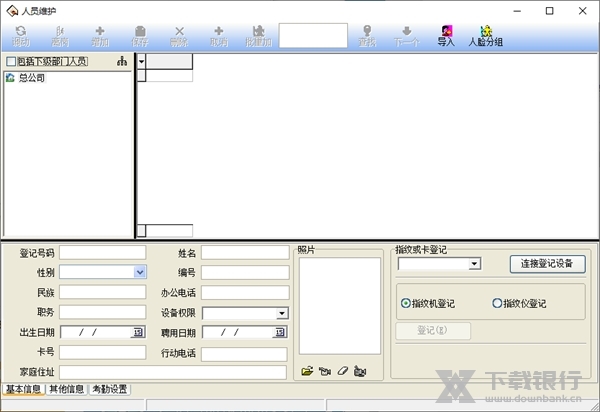Click the 职务 input field
This screenshot has height=412, width=600.
pos(103,312)
